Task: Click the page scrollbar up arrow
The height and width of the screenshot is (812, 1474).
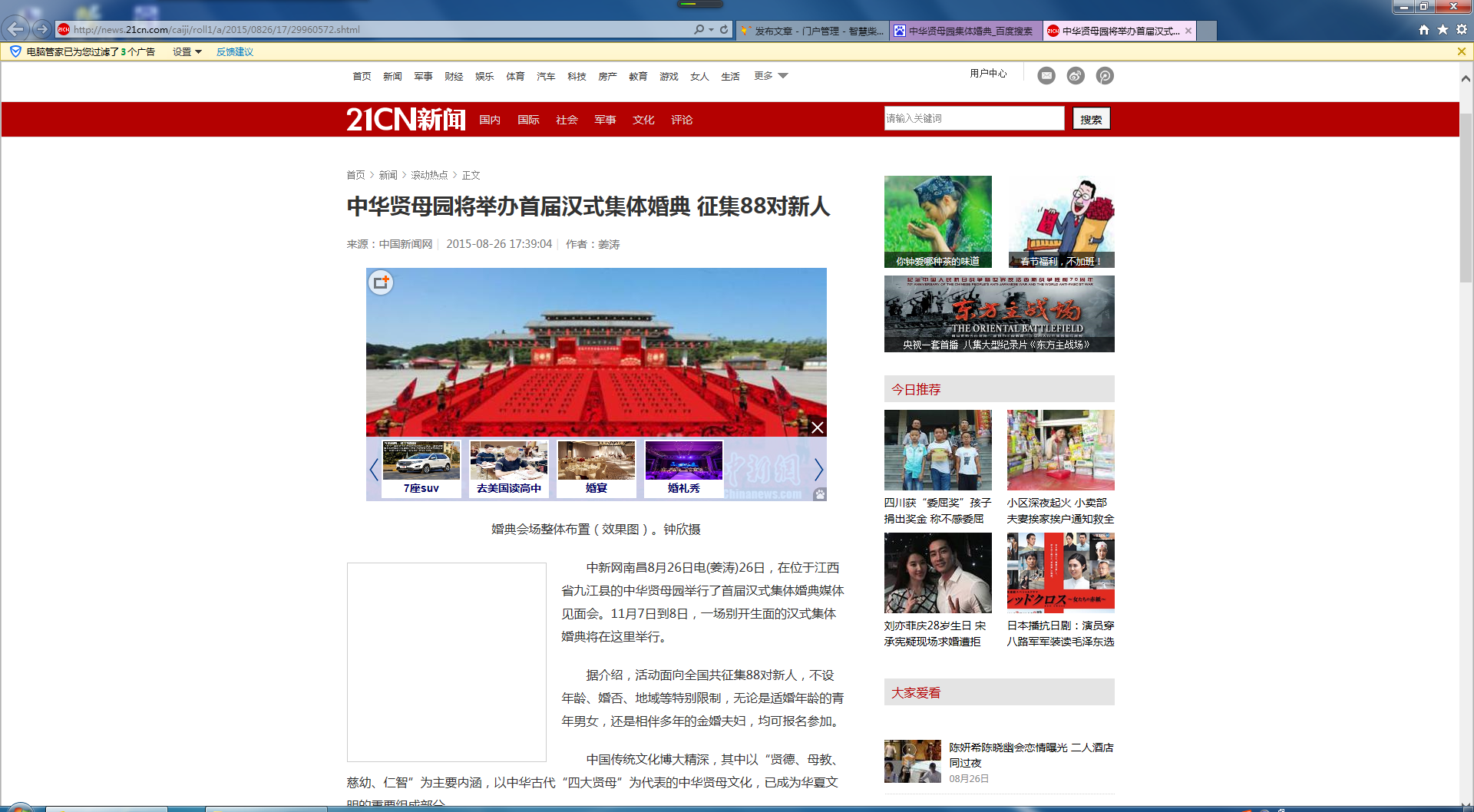Action: 1466,78
